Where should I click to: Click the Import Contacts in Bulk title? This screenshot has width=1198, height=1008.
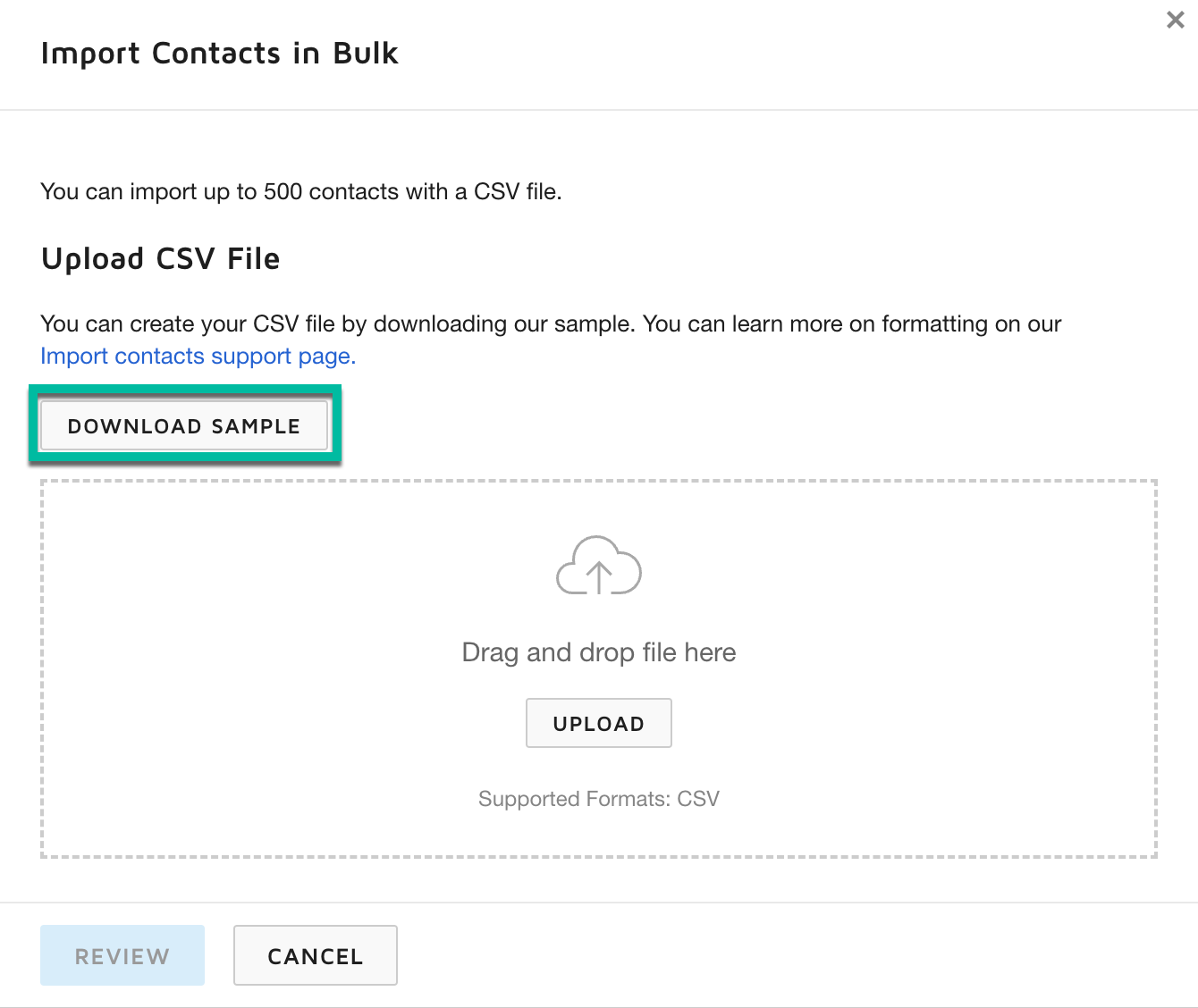[x=219, y=53]
